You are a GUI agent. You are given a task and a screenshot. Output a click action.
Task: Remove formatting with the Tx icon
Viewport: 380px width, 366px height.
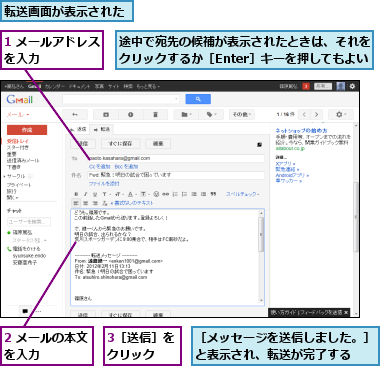pos(105,203)
